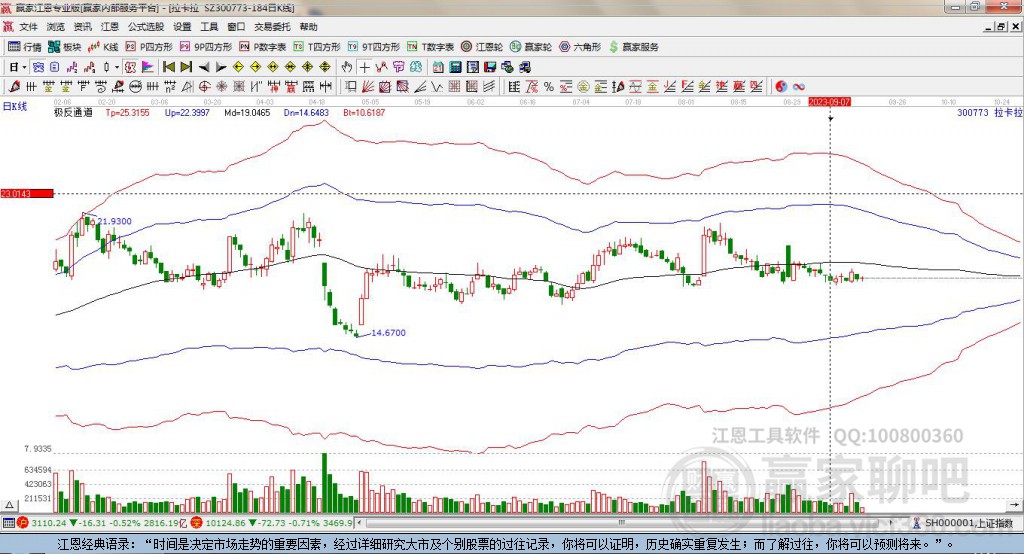
Task: Open the 江恩轮 tool
Action: pyautogui.click(x=482, y=47)
